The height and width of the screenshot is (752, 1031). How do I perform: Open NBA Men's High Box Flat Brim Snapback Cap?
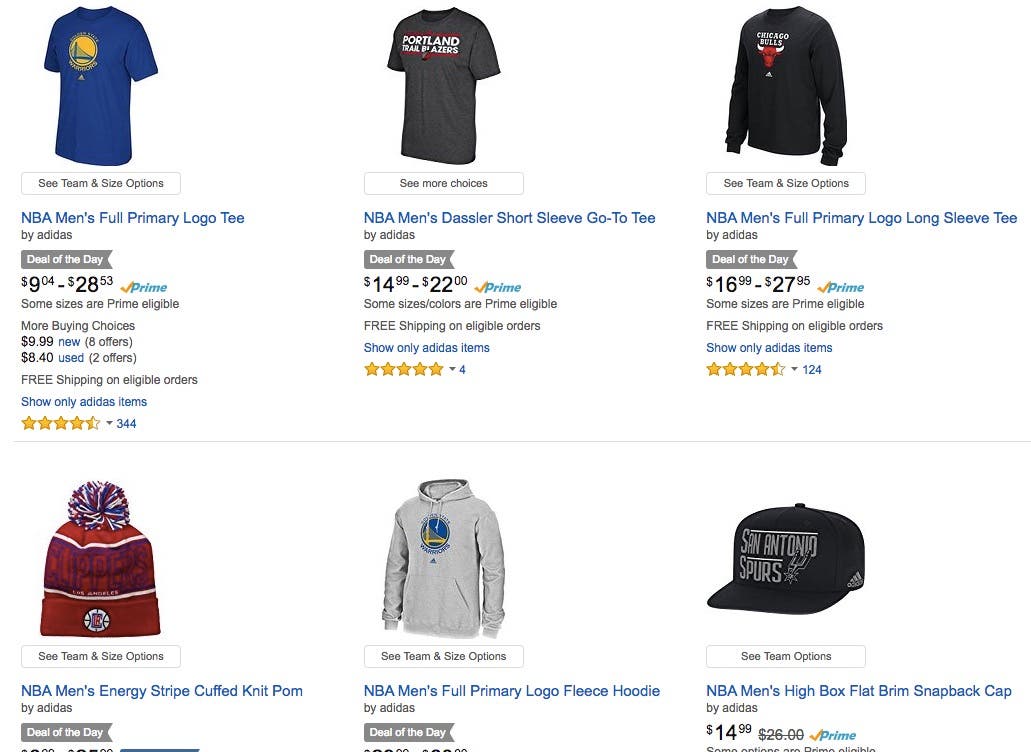click(858, 691)
